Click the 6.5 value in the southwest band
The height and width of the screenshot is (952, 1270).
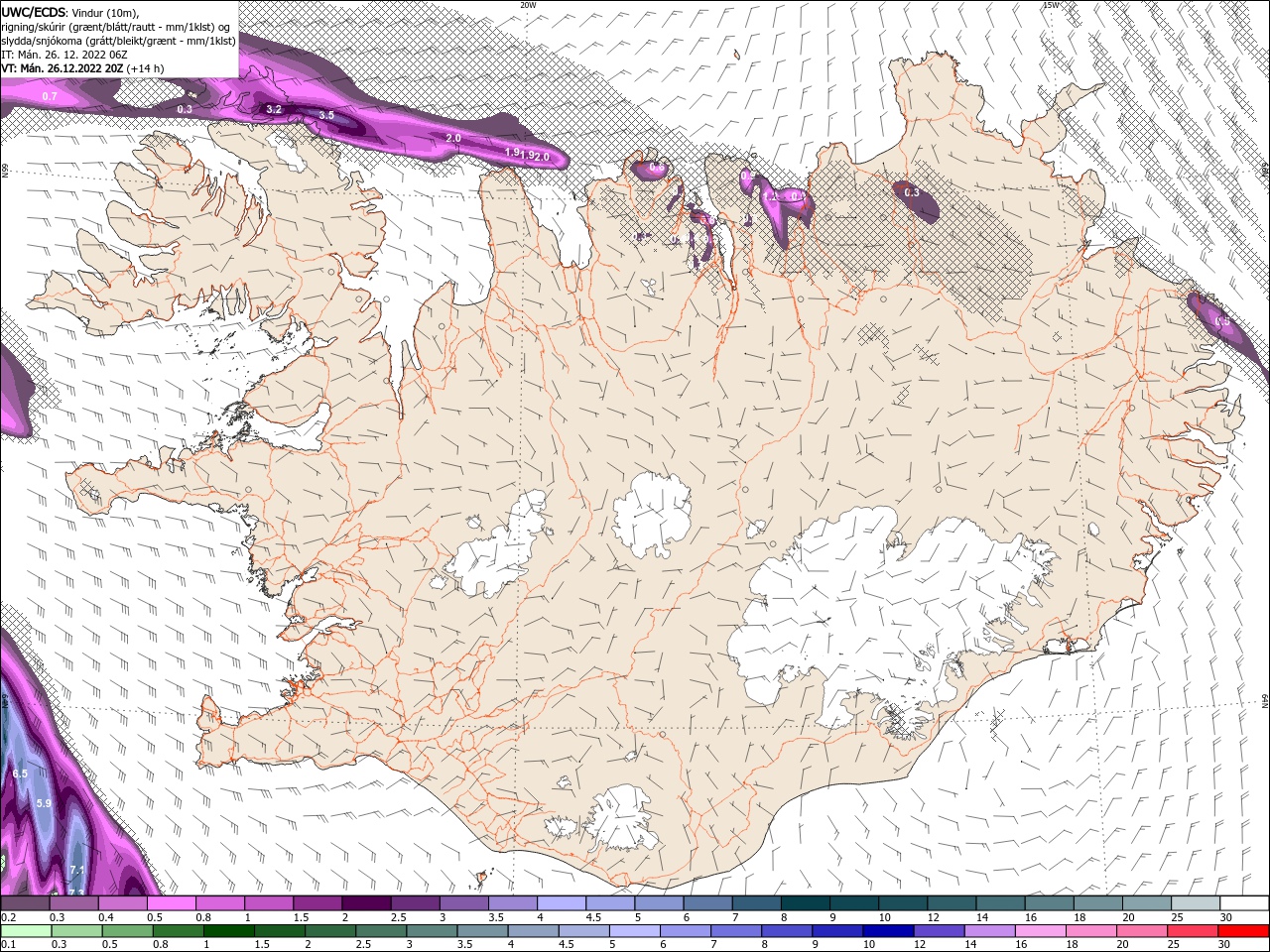20,773
